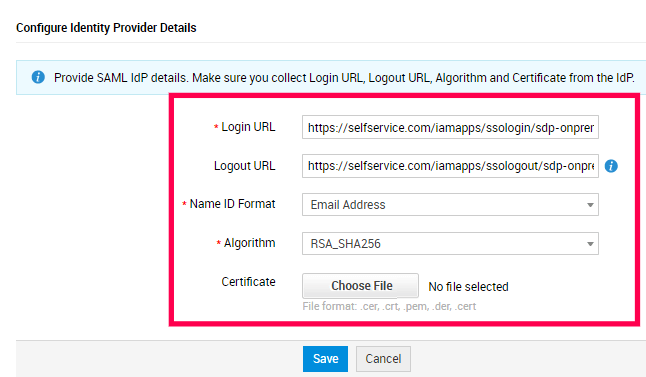Select the RSA_SHA256 combo box
Screen dimensions: 646x377
[x=450, y=244]
